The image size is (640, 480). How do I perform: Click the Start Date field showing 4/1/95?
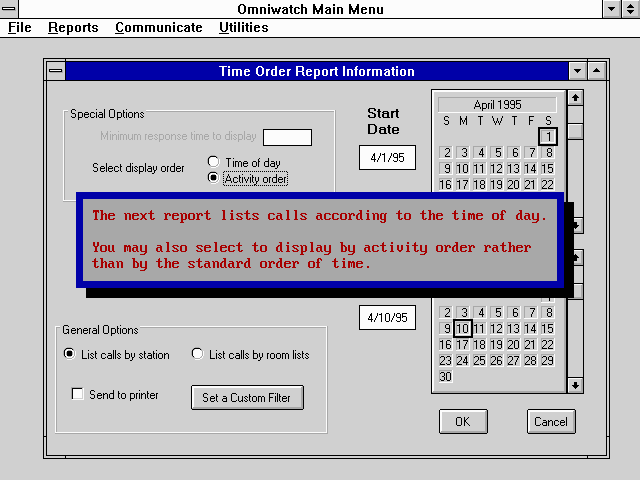[387, 158]
